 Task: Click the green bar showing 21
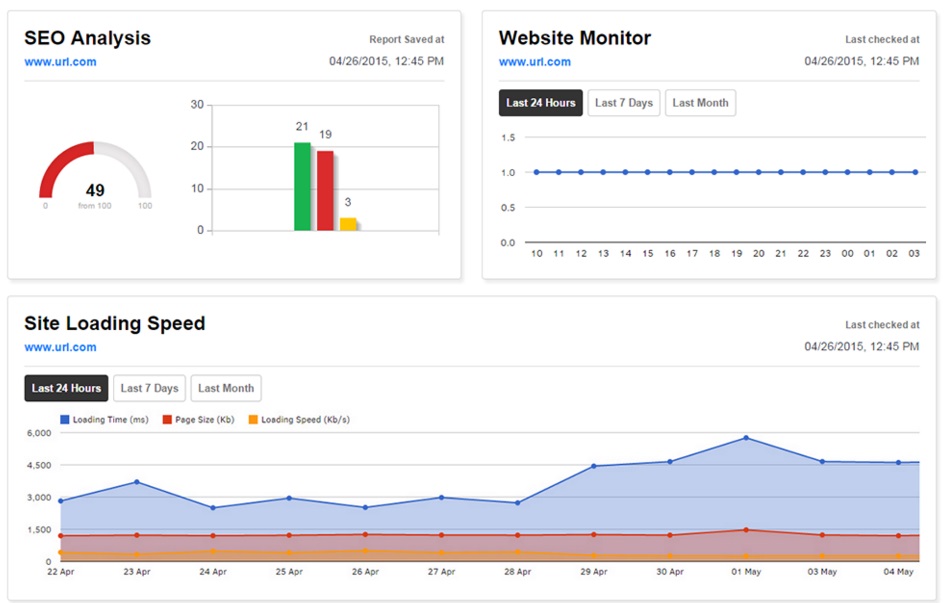(x=302, y=187)
